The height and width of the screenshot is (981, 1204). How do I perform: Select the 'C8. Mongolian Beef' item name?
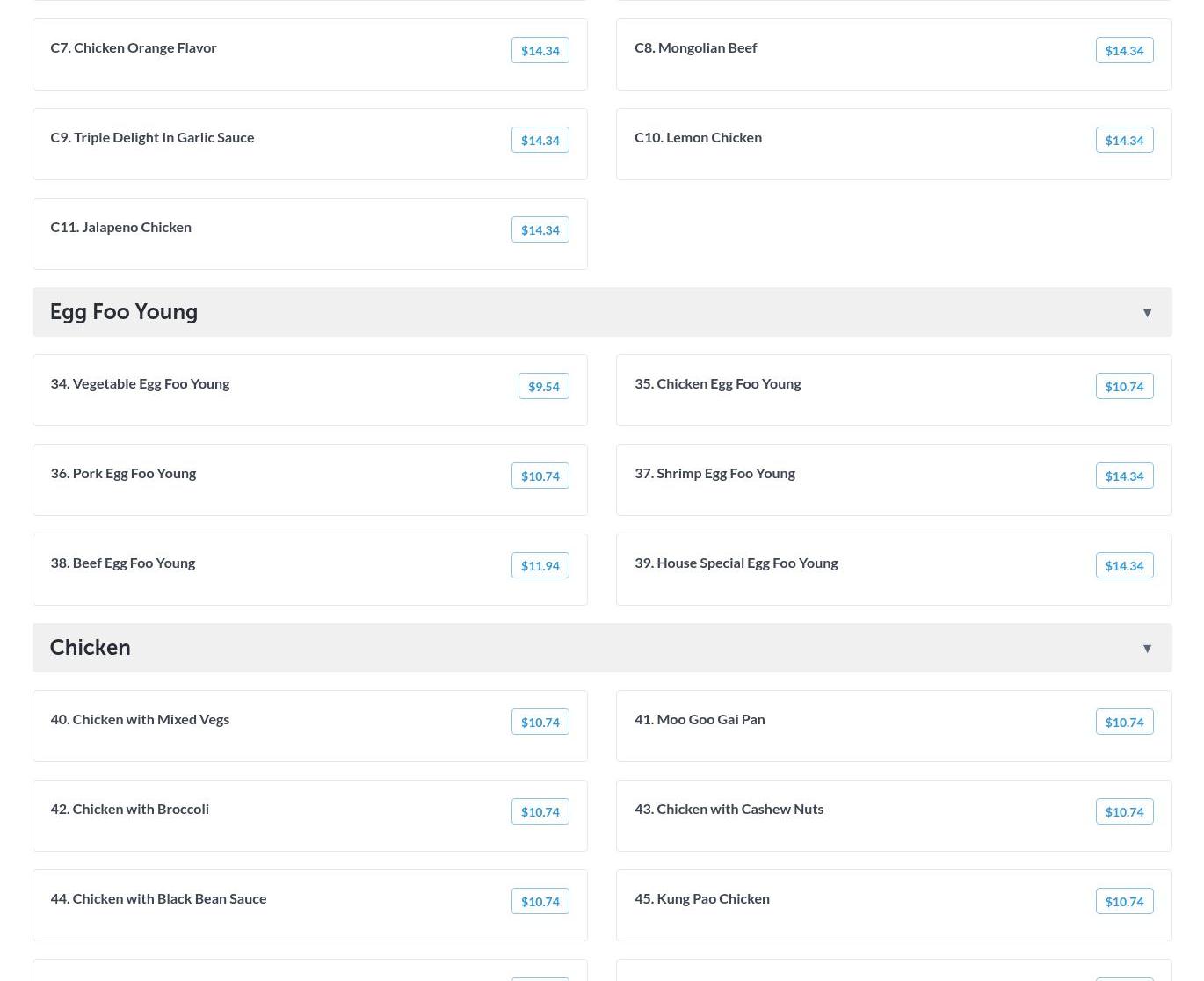pyautogui.click(x=695, y=47)
